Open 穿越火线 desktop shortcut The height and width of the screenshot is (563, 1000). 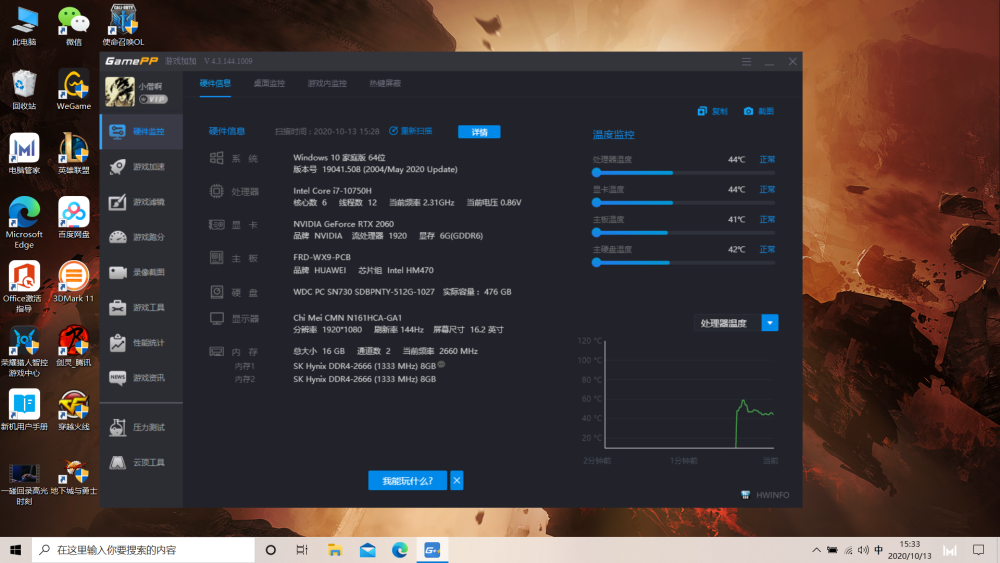coord(74,410)
